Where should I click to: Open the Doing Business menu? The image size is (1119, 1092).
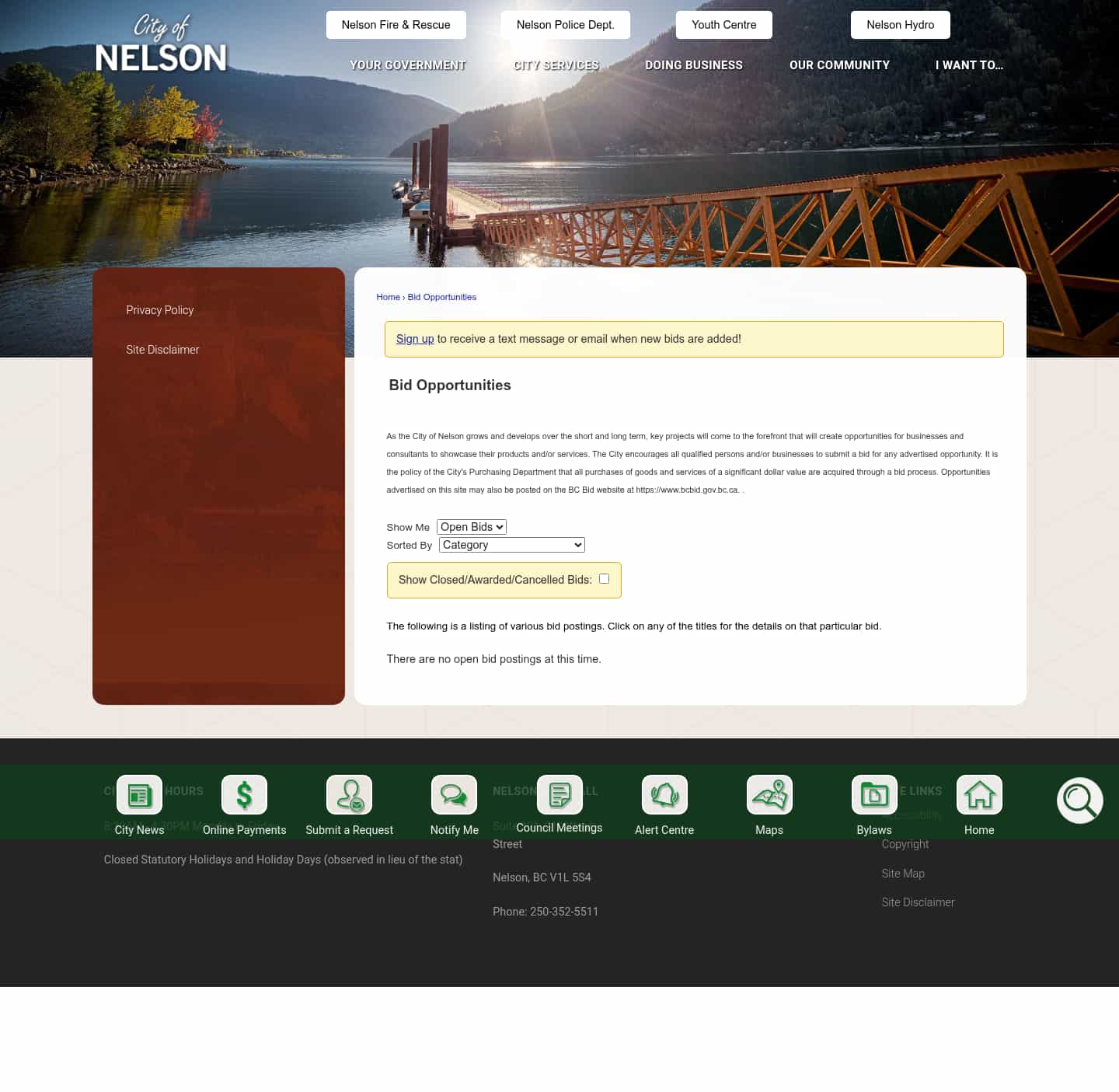coord(694,65)
